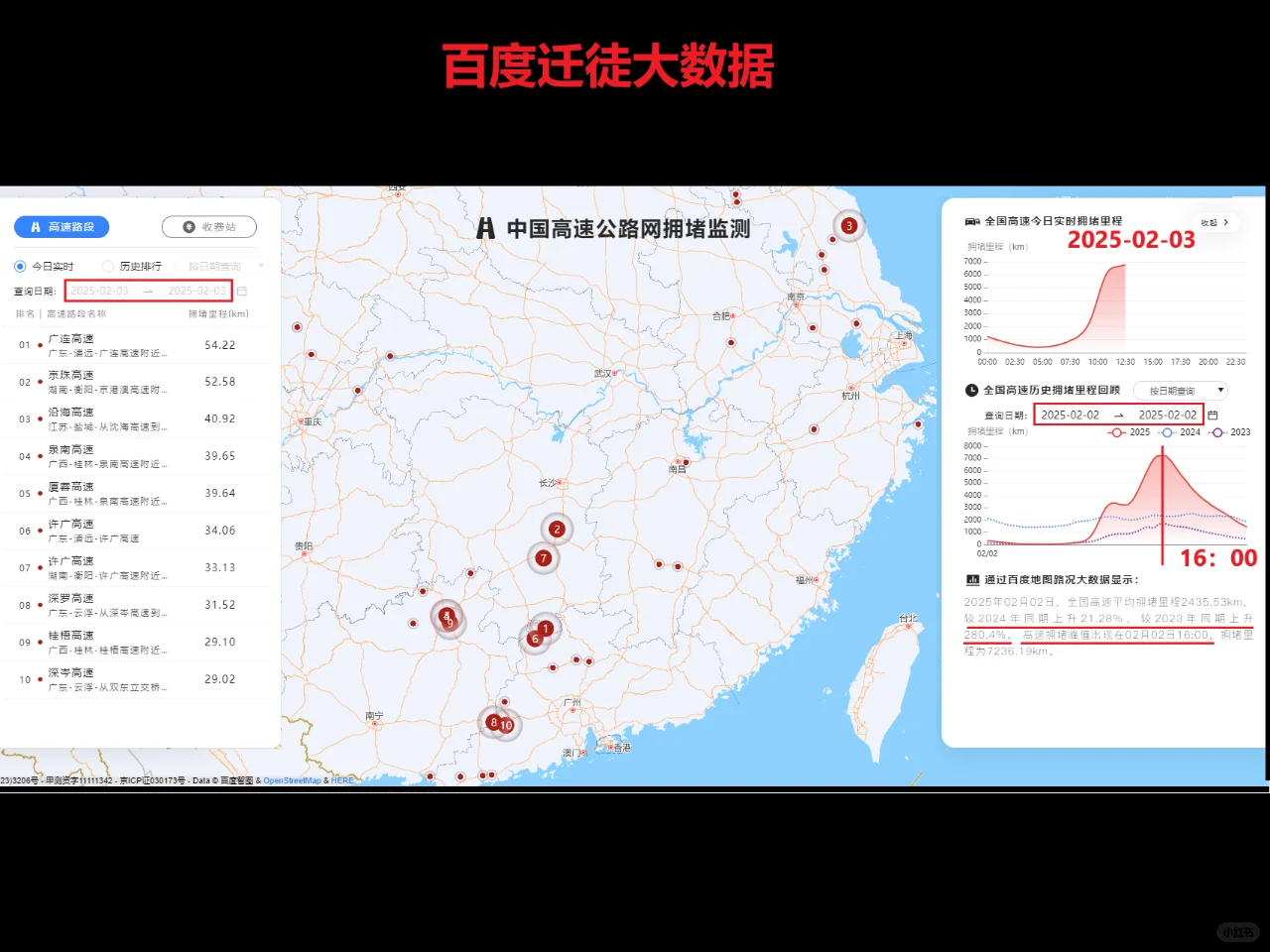Click left panel start date 2025-02-03 field
Viewport: 1270px width, 952px height.
tap(99, 291)
